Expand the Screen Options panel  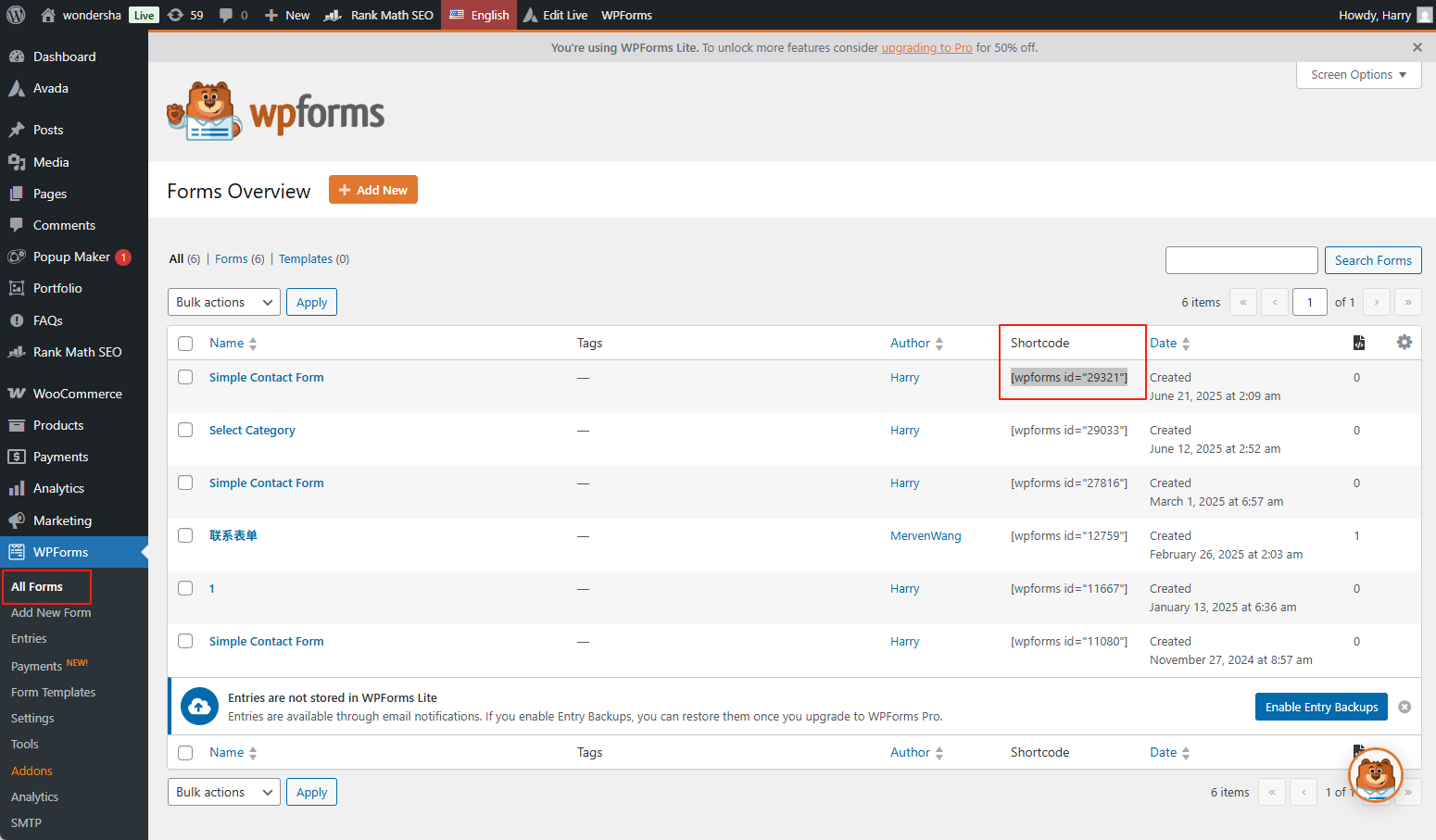[1358, 74]
